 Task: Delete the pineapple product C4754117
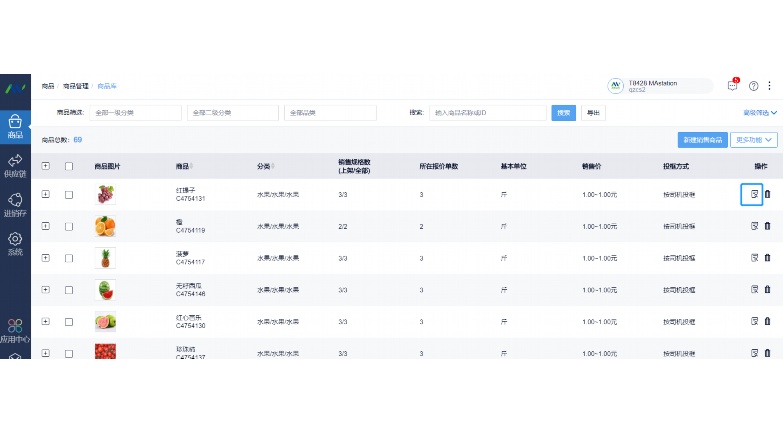click(x=768, y=258)
